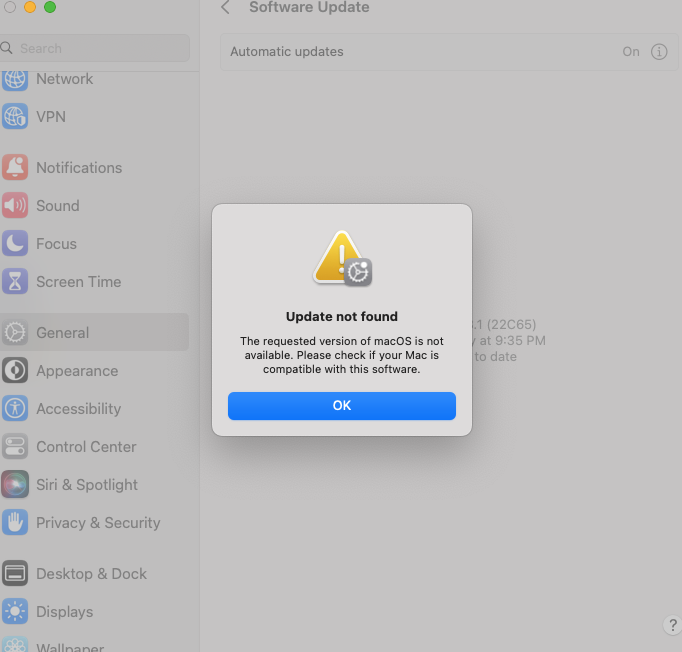Go back with the chevron arrow
Image resolution: width=682 pixels, height=652 pixels.
tap(225, 7)
